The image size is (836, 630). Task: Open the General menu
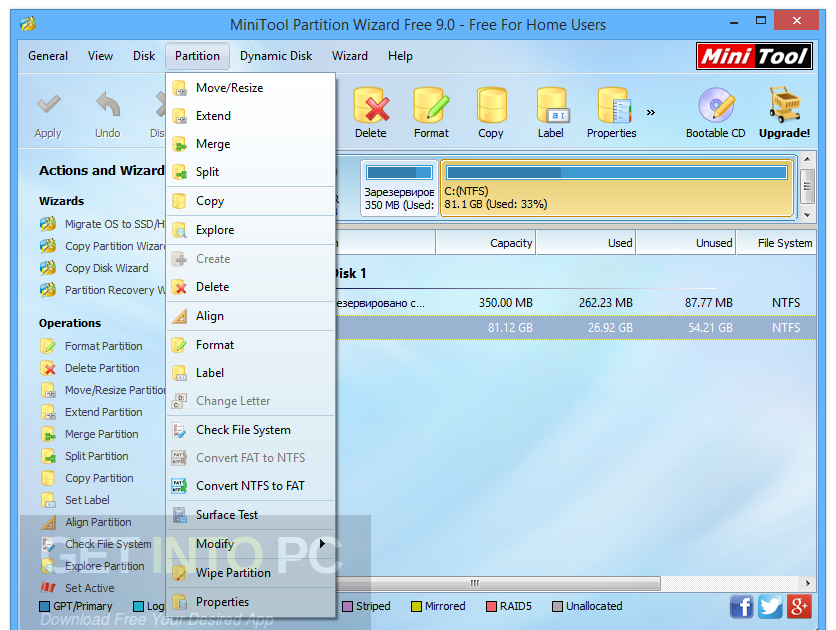(x=48, y=56)
